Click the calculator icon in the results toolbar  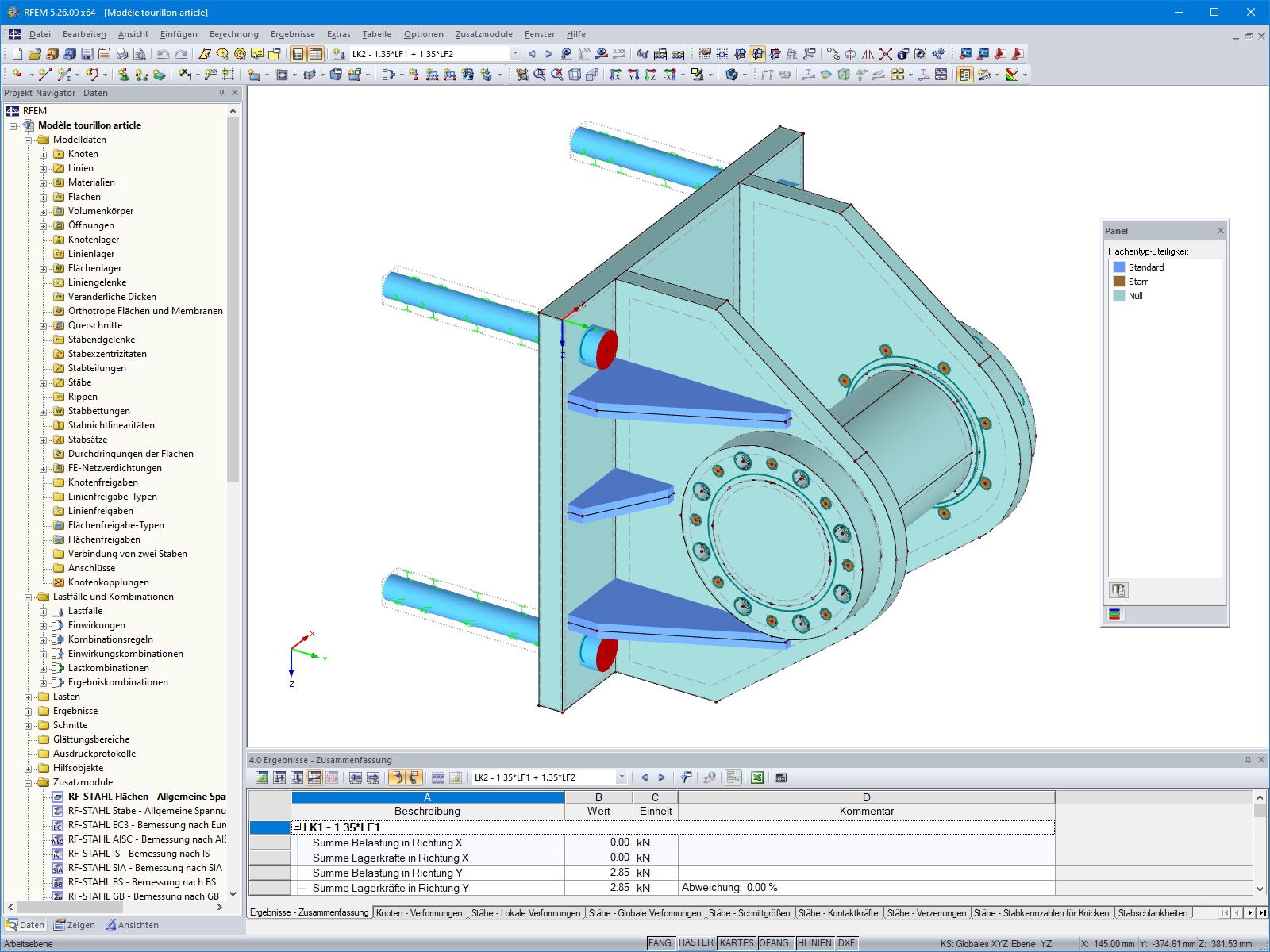(x=782, y=777)
